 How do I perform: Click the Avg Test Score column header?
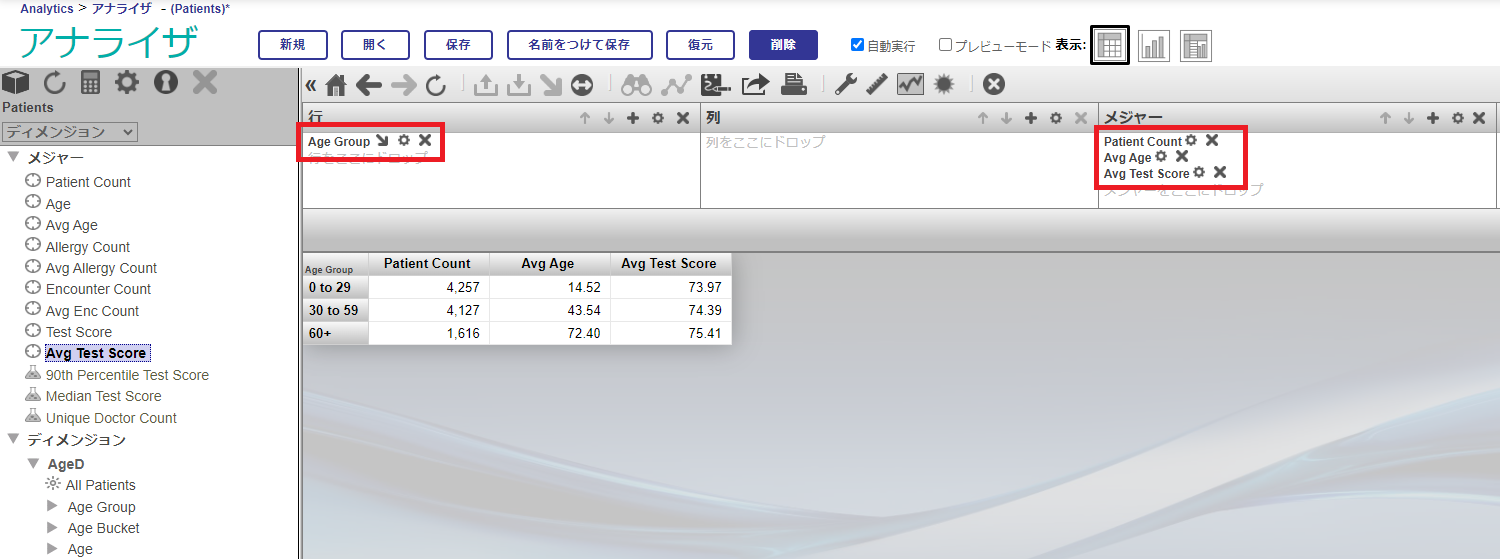[669, 264]
